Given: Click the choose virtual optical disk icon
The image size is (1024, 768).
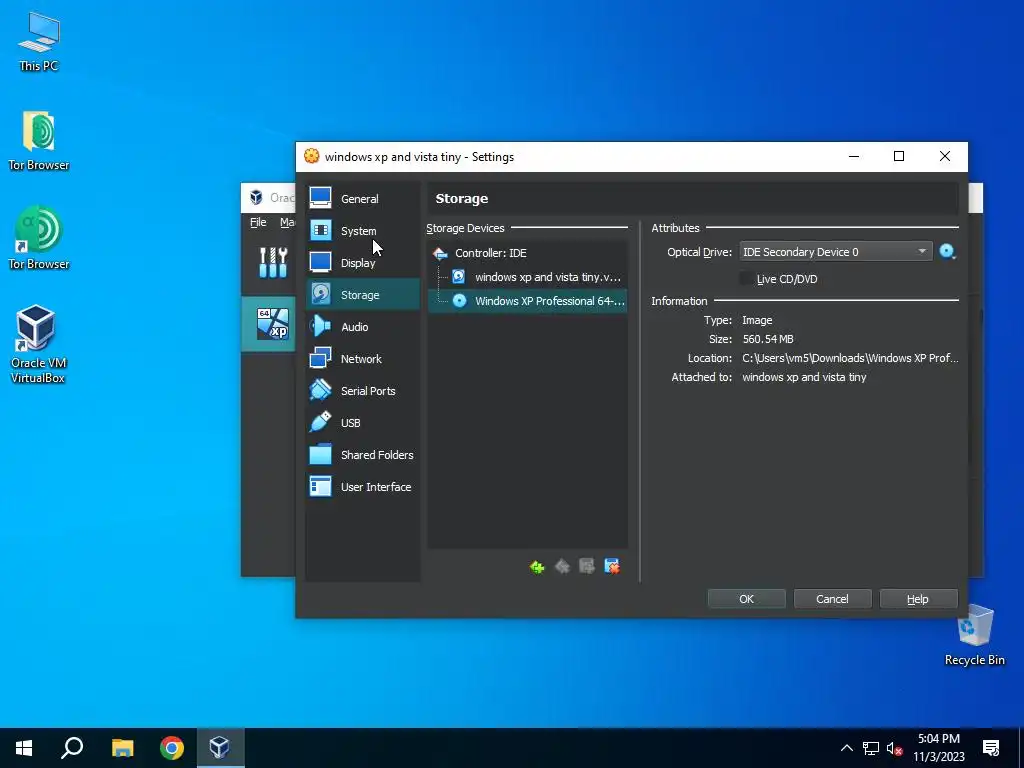Looking at the screenshot, I should 947,252.
